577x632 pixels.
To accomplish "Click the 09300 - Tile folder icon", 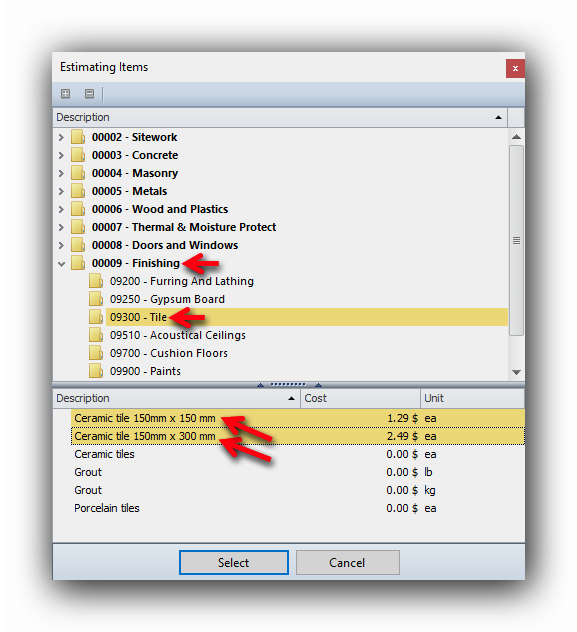I will (96, 317).
